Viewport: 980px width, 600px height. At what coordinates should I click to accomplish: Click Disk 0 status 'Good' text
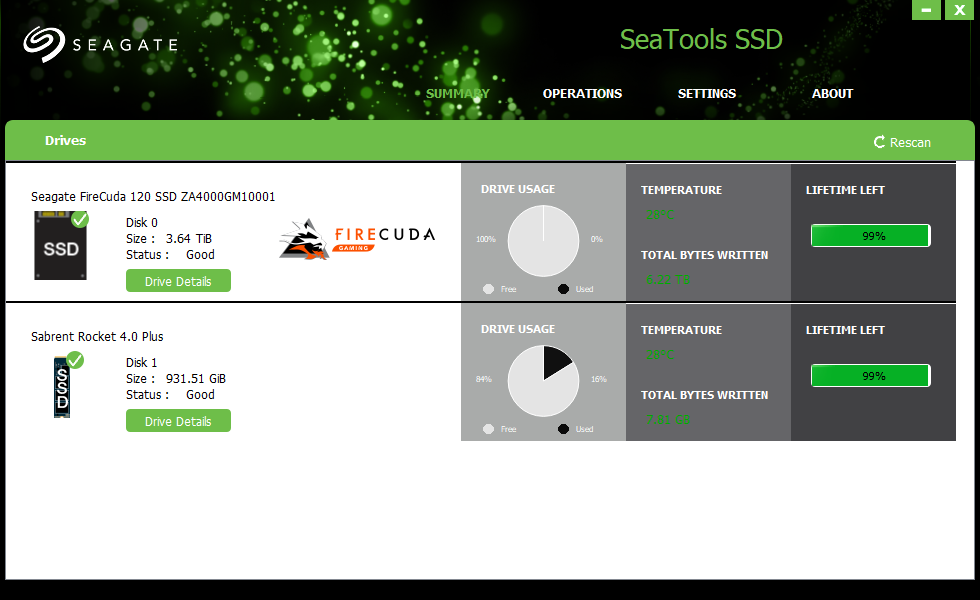(200, 255)
